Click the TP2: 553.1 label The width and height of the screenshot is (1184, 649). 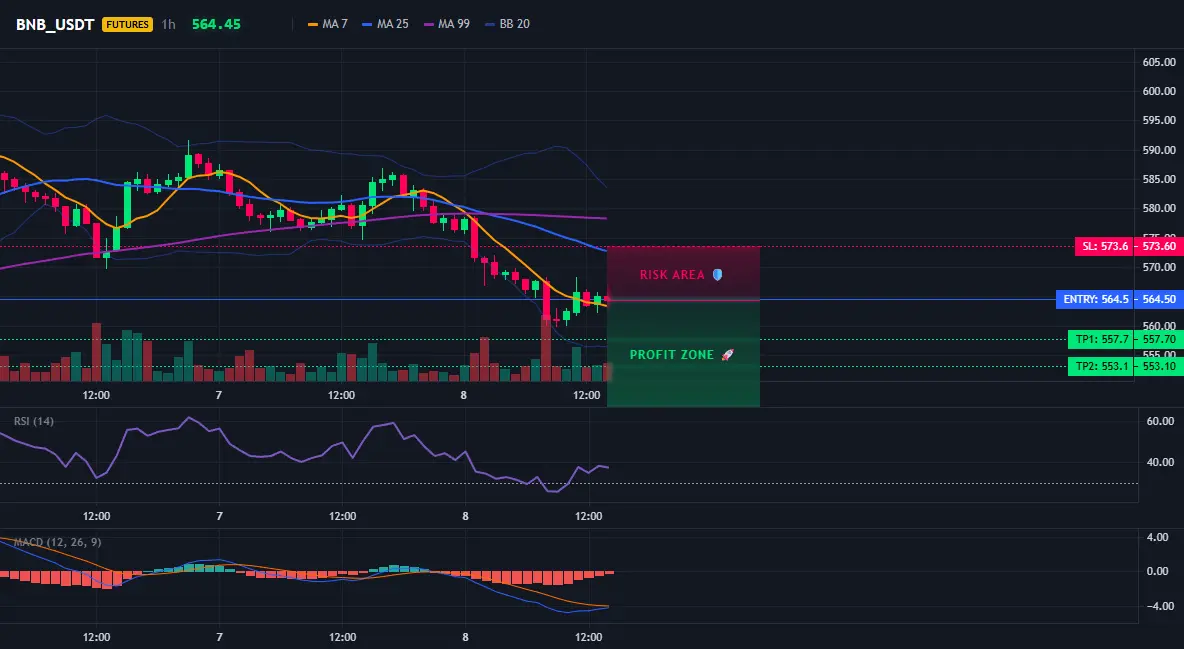click(1102, 366)
